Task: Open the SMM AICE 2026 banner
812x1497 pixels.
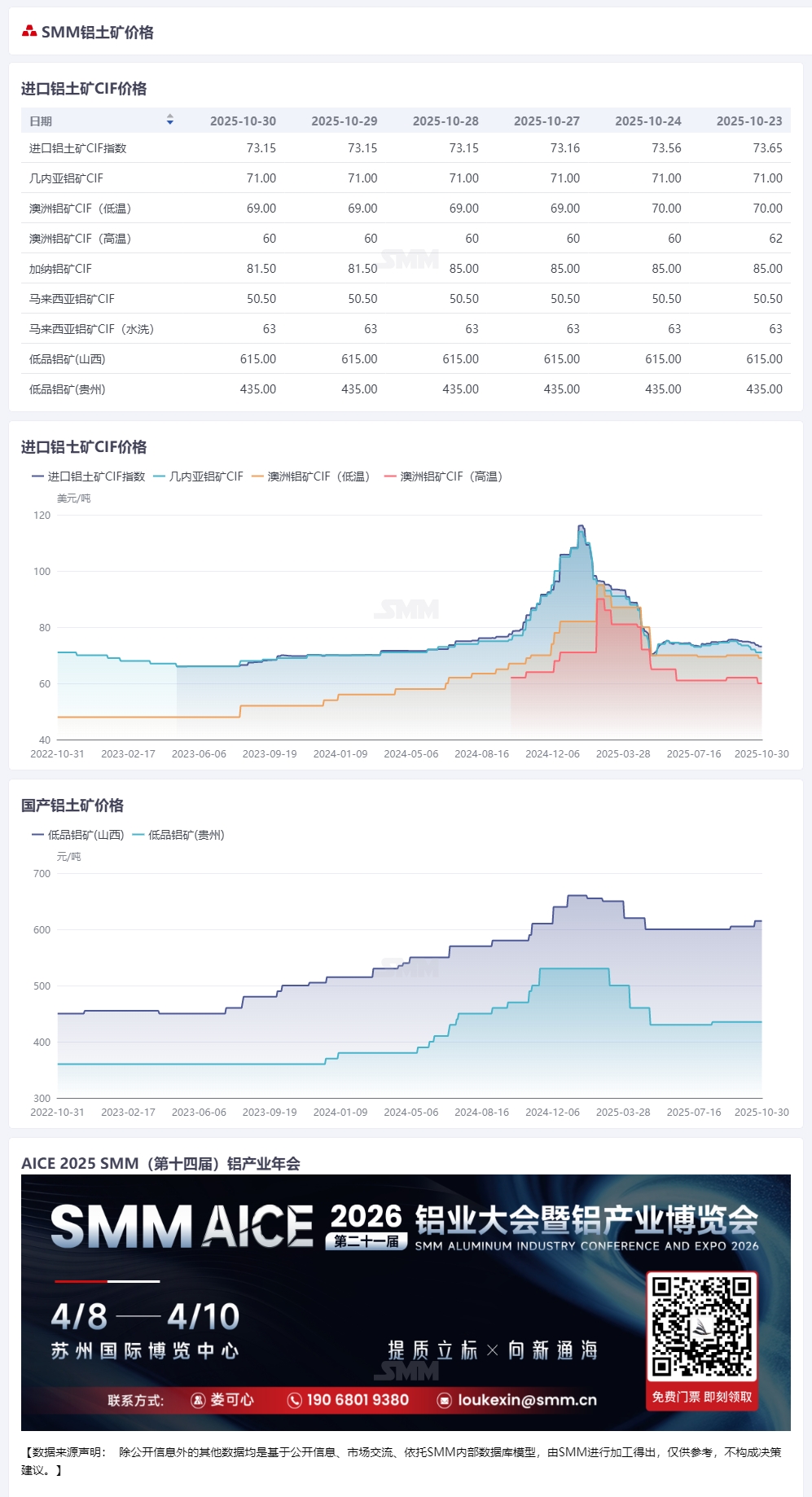Action: [406, 1302]
